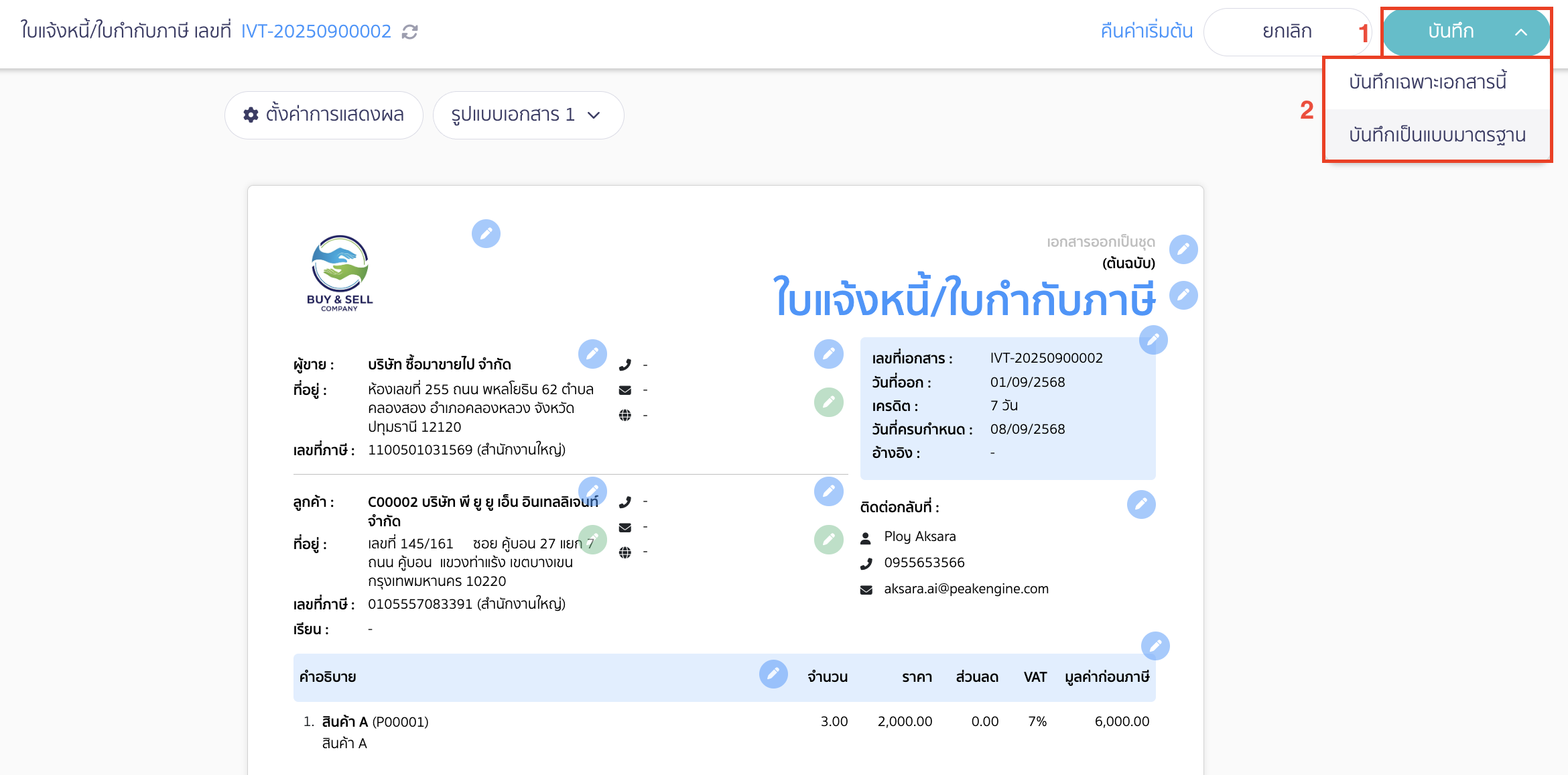This screenshot has width=1568, height=775.
Task: Edit the เลขที่เอกสาร info box pencil icon
Action: (1153, 340)
